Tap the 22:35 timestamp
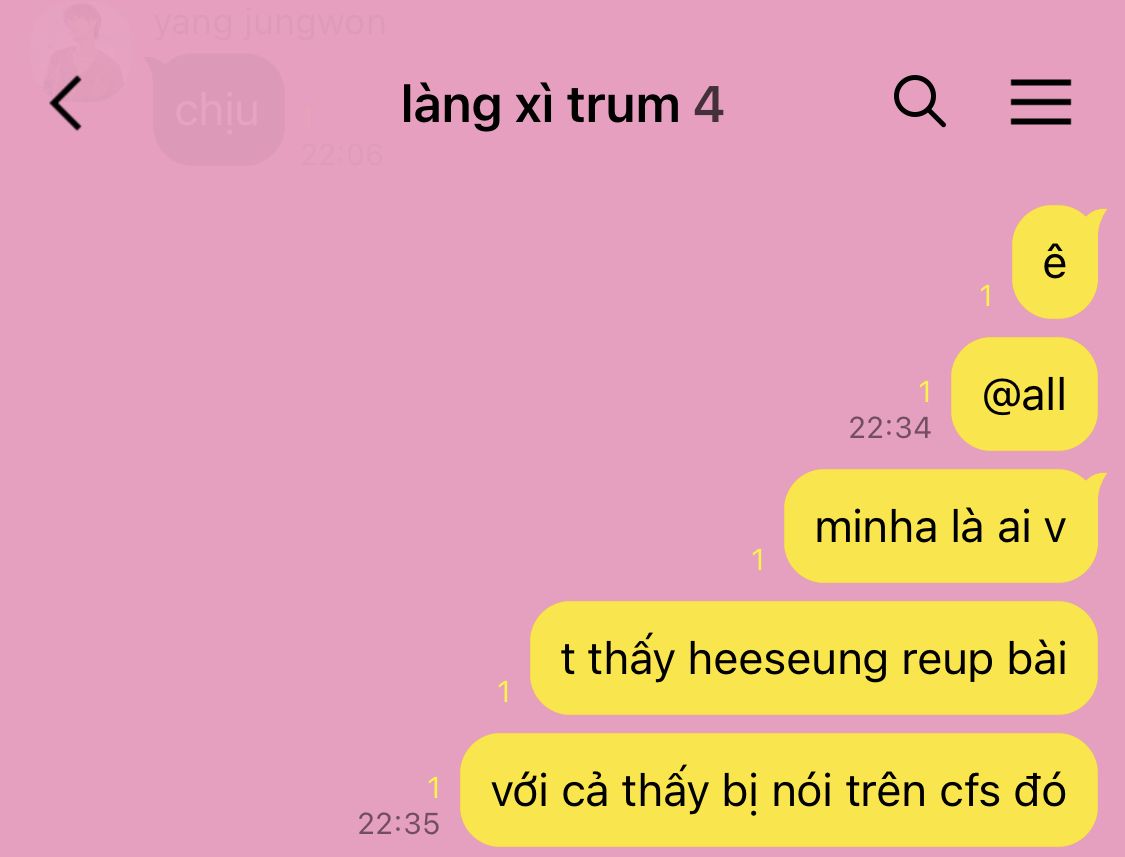The image size is (1125, 857). (399, 824)
